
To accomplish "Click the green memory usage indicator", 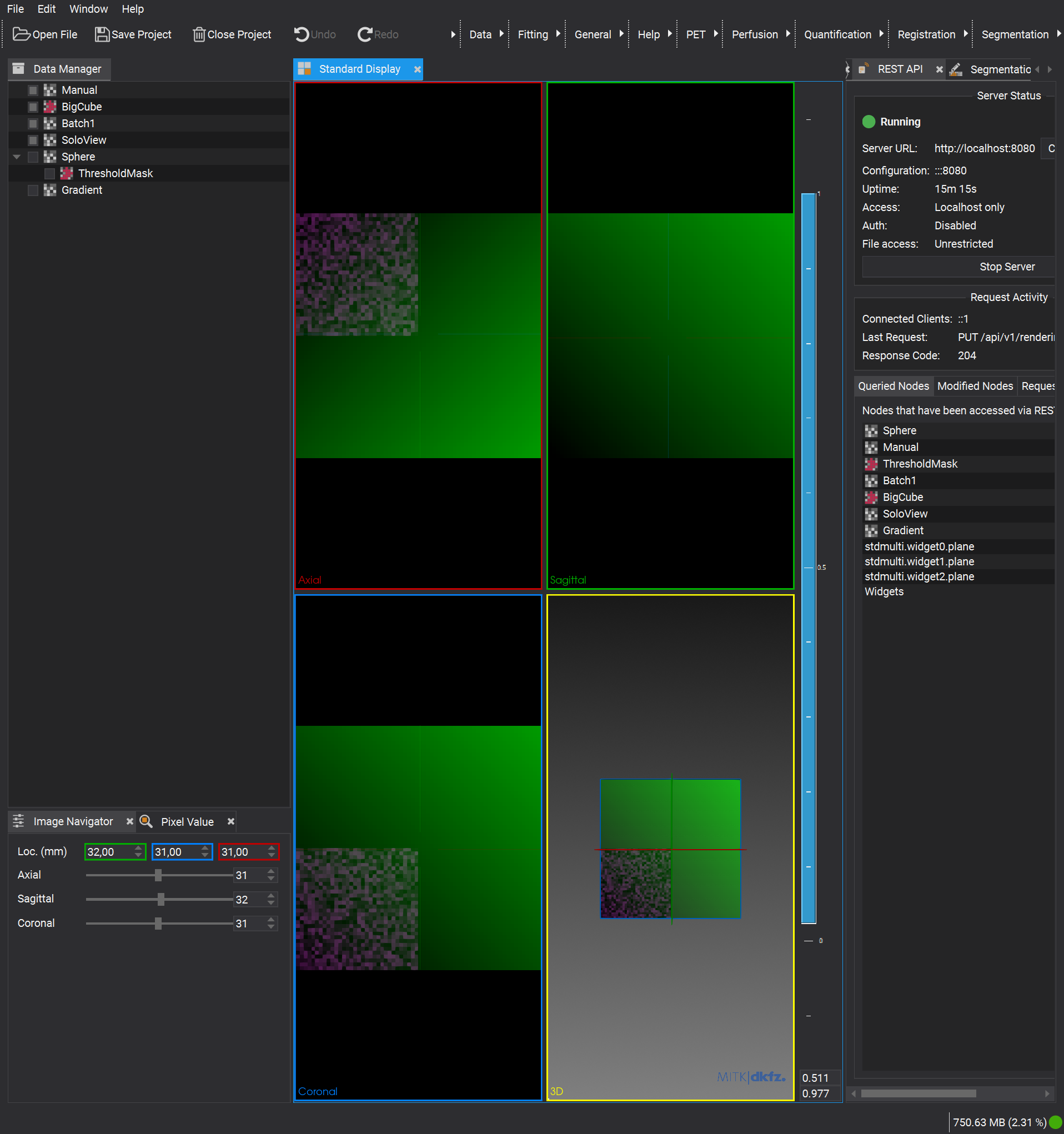I will (1056, 1122).
